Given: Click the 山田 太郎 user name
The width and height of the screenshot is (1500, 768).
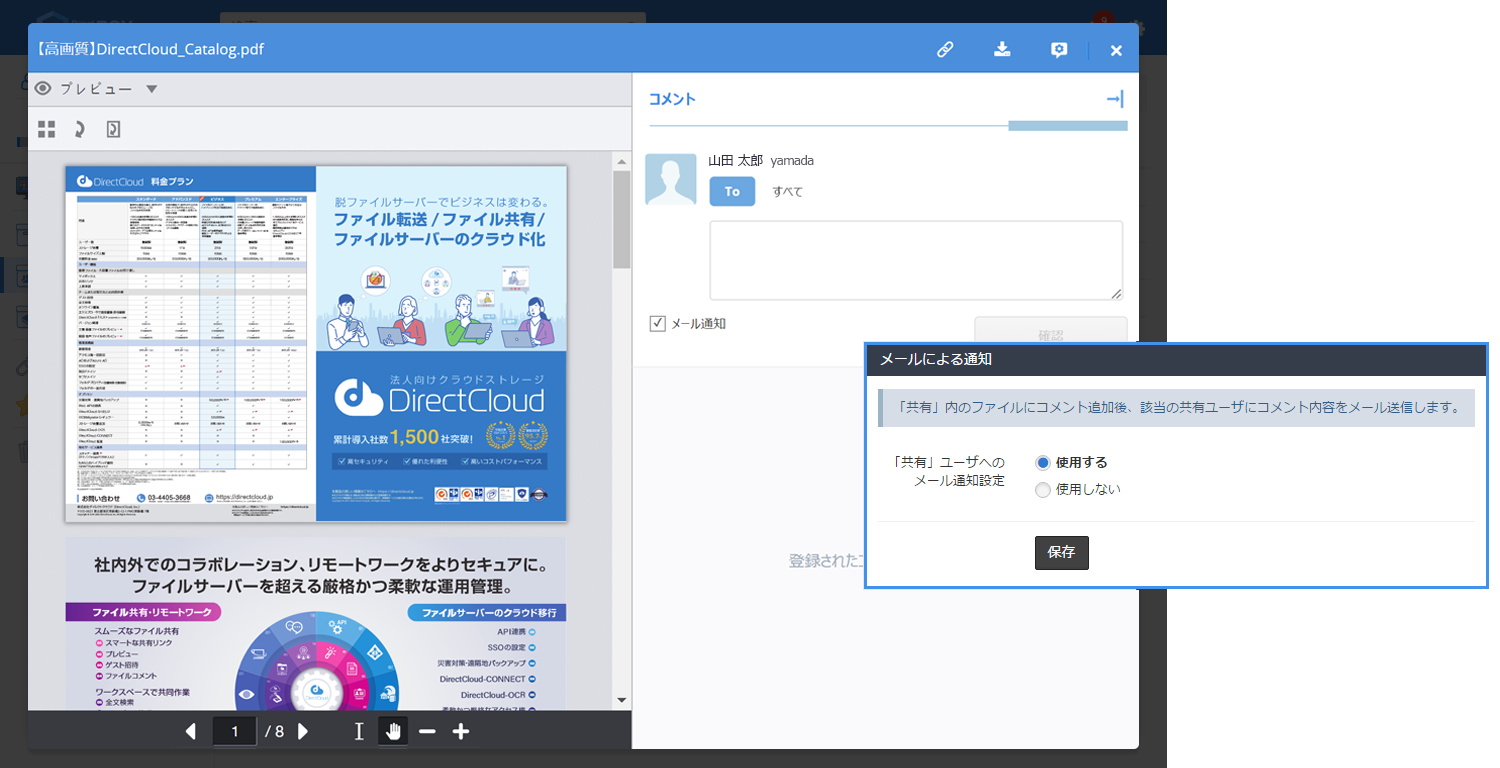Looking at the screenshot, I should pos(735,160).
